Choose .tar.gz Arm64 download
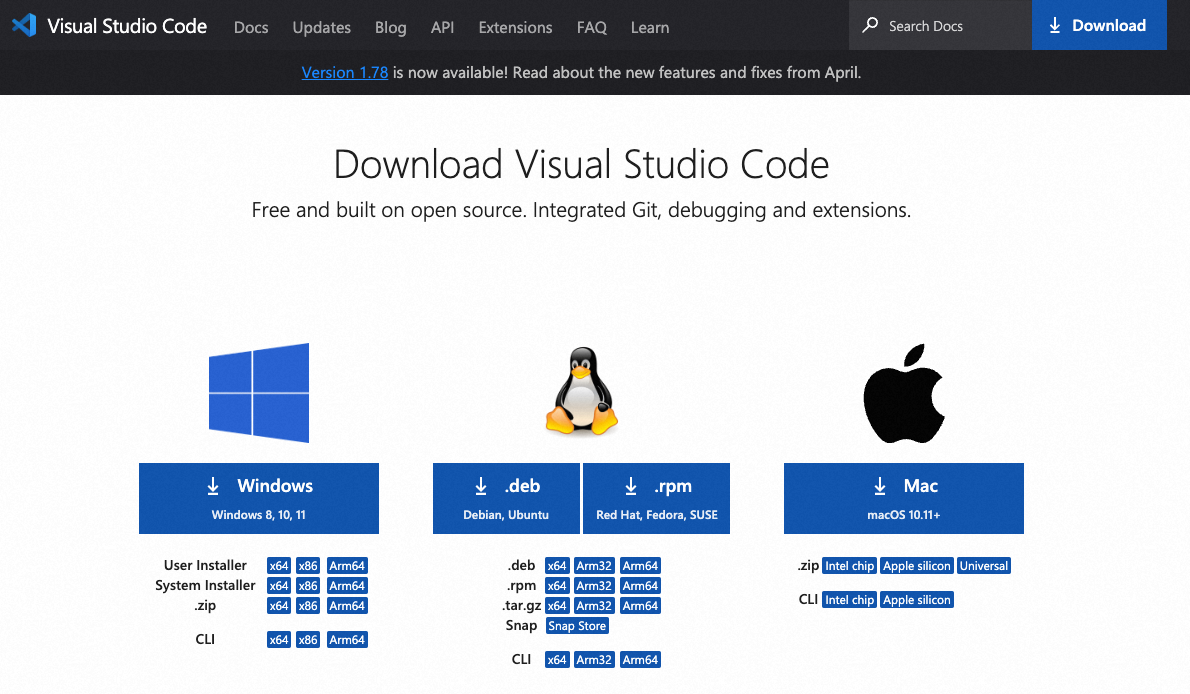 tap(640, 606)
